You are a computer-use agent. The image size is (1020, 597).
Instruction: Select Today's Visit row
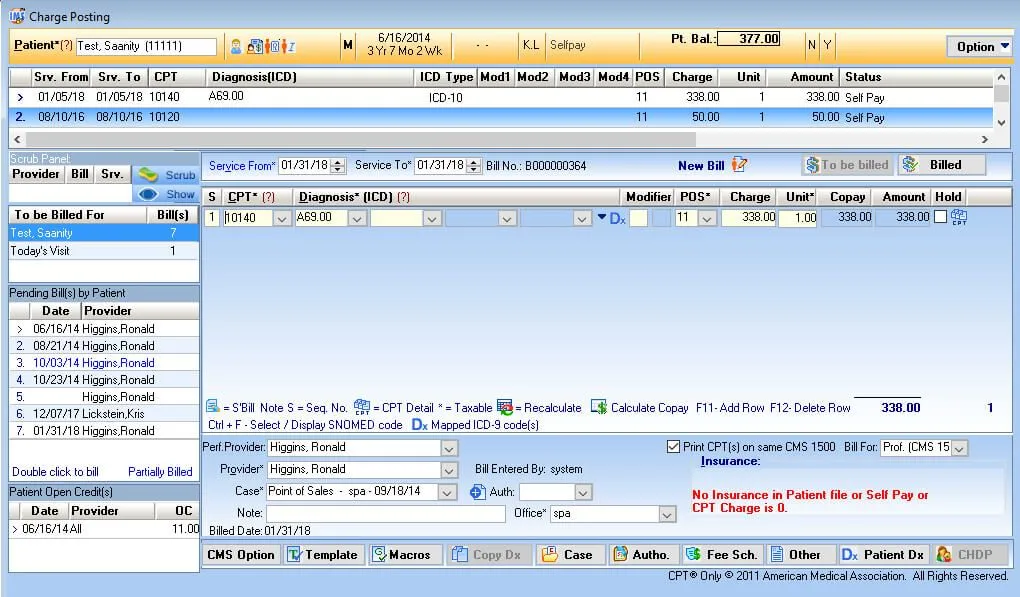click(103, 251)
